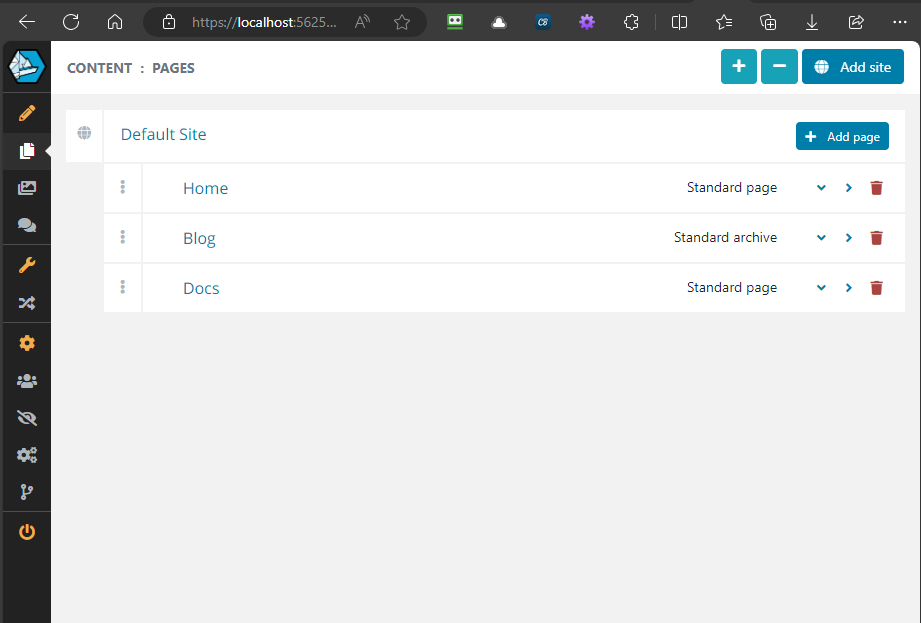The width and height of the screenshot is (921, 623).
Task: Open the Media library from the sidebar
Action: coord(26,187)
